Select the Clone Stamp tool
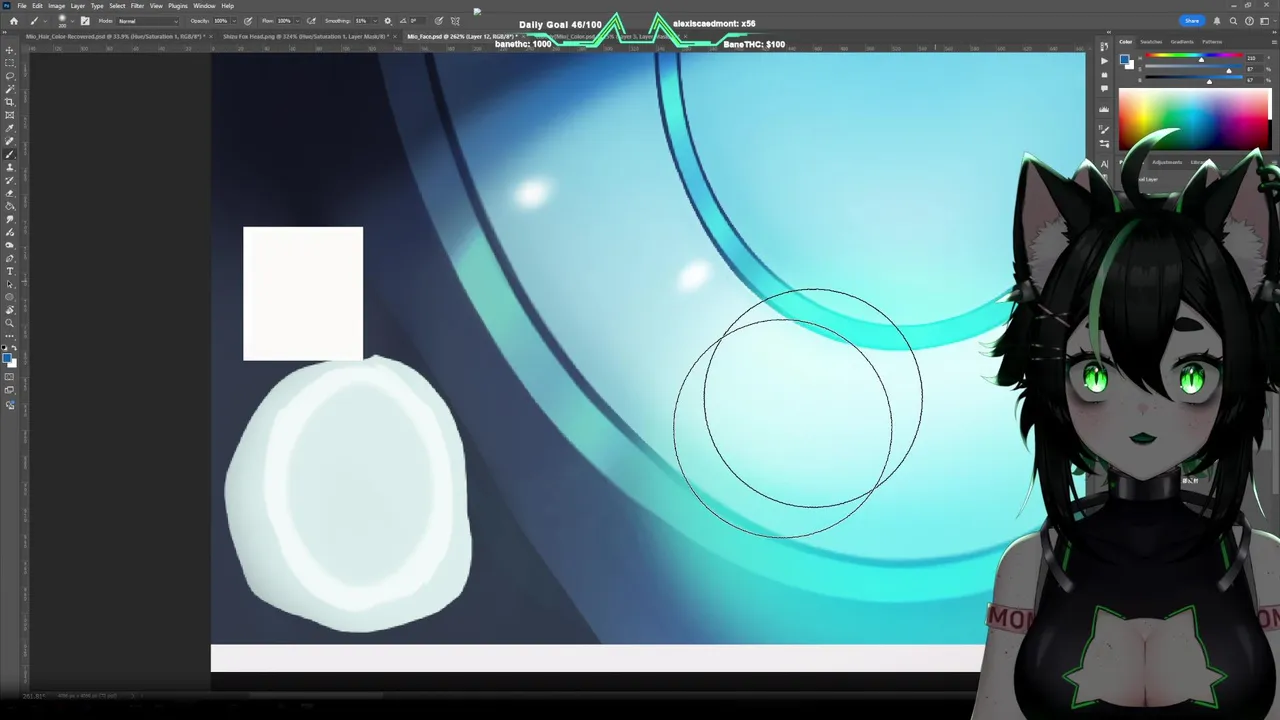 (10, 167)
